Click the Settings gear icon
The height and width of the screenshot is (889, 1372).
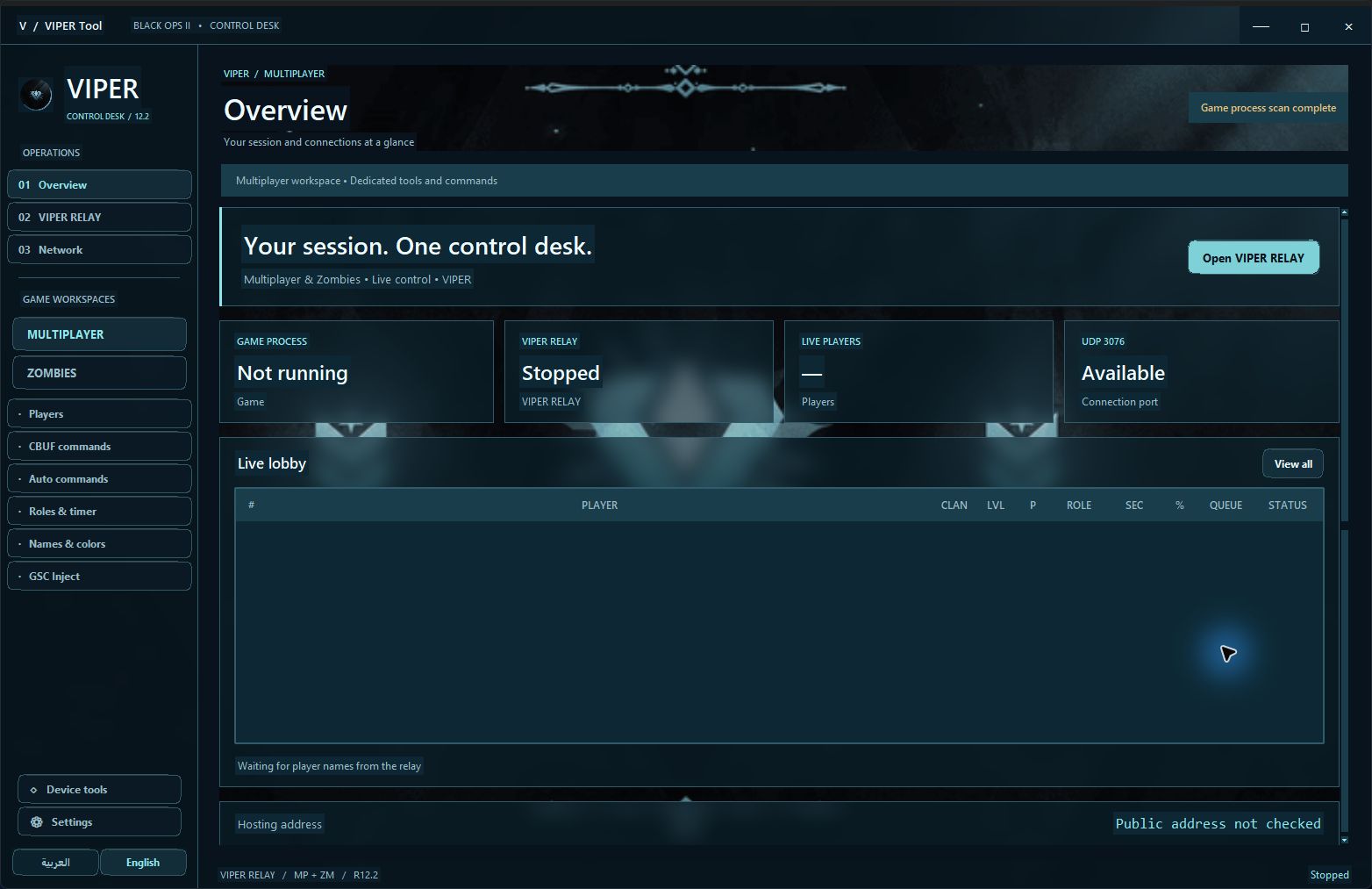36,822
